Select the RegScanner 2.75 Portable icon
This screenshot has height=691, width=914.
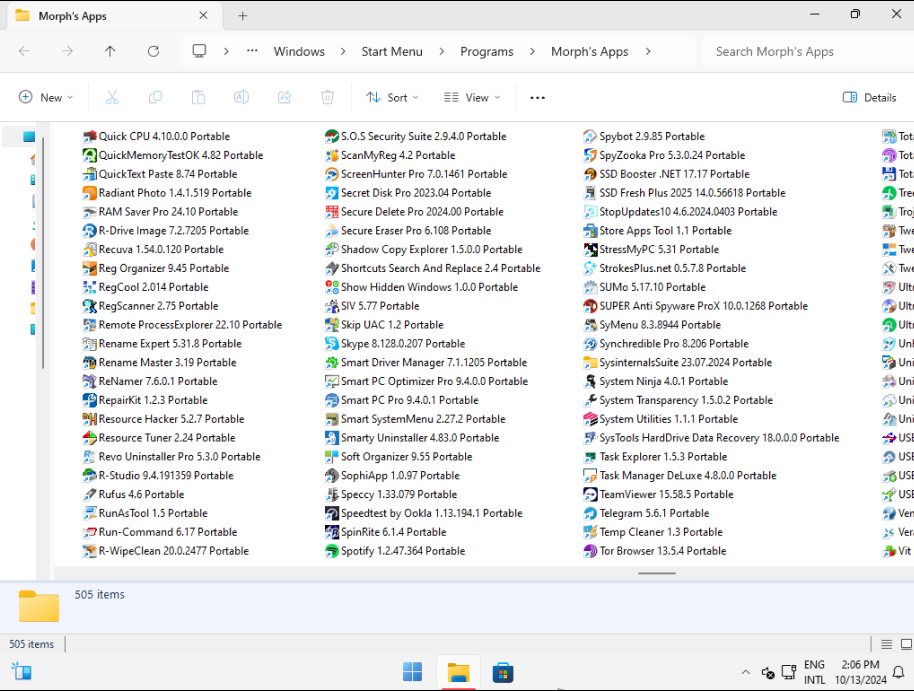tap(89, 306)
